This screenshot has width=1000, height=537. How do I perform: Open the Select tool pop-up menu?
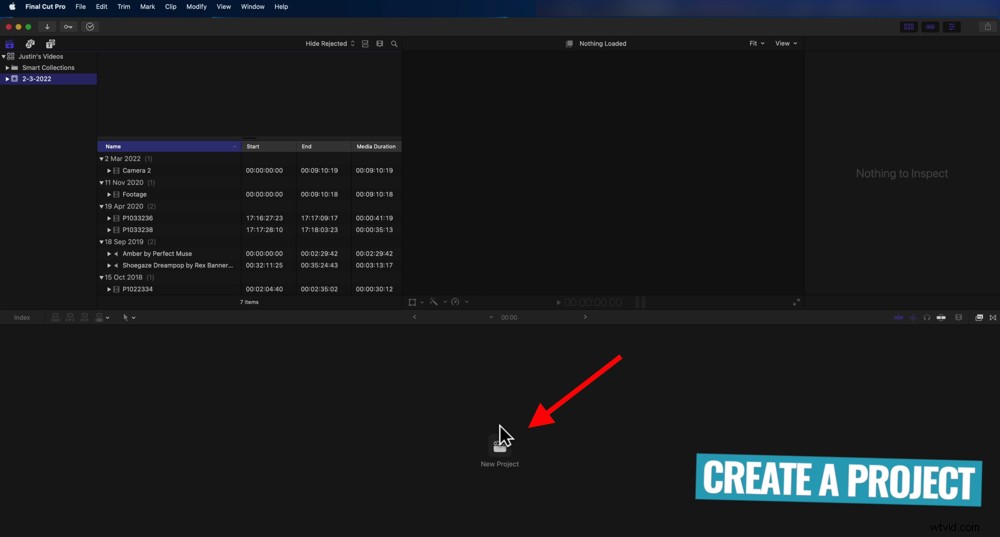click(128, 318)
